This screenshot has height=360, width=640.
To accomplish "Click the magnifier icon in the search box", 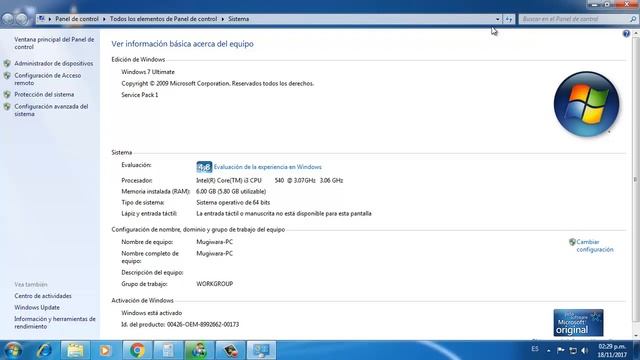I will pyautogui.click(x=633, y=19).
